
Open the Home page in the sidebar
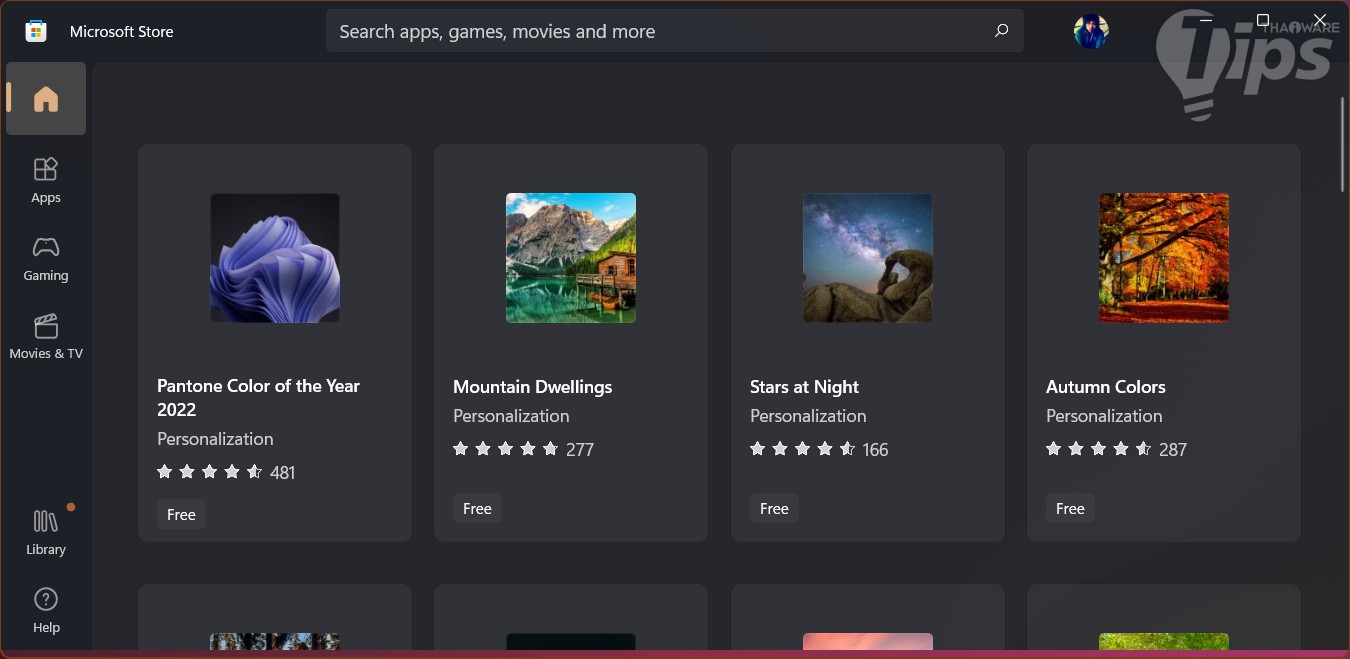[46, 99]
